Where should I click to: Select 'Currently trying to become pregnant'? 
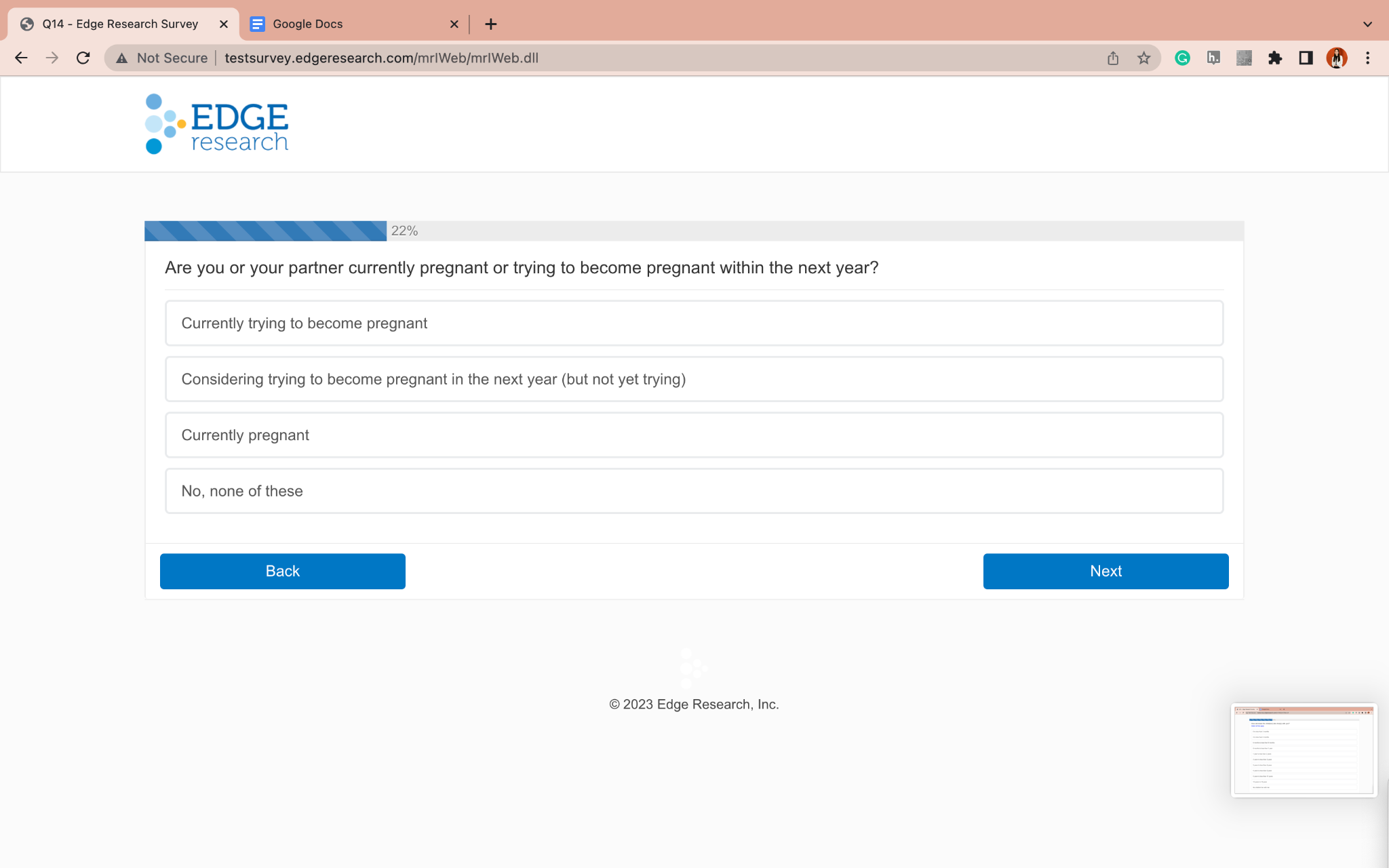(694, 323)
